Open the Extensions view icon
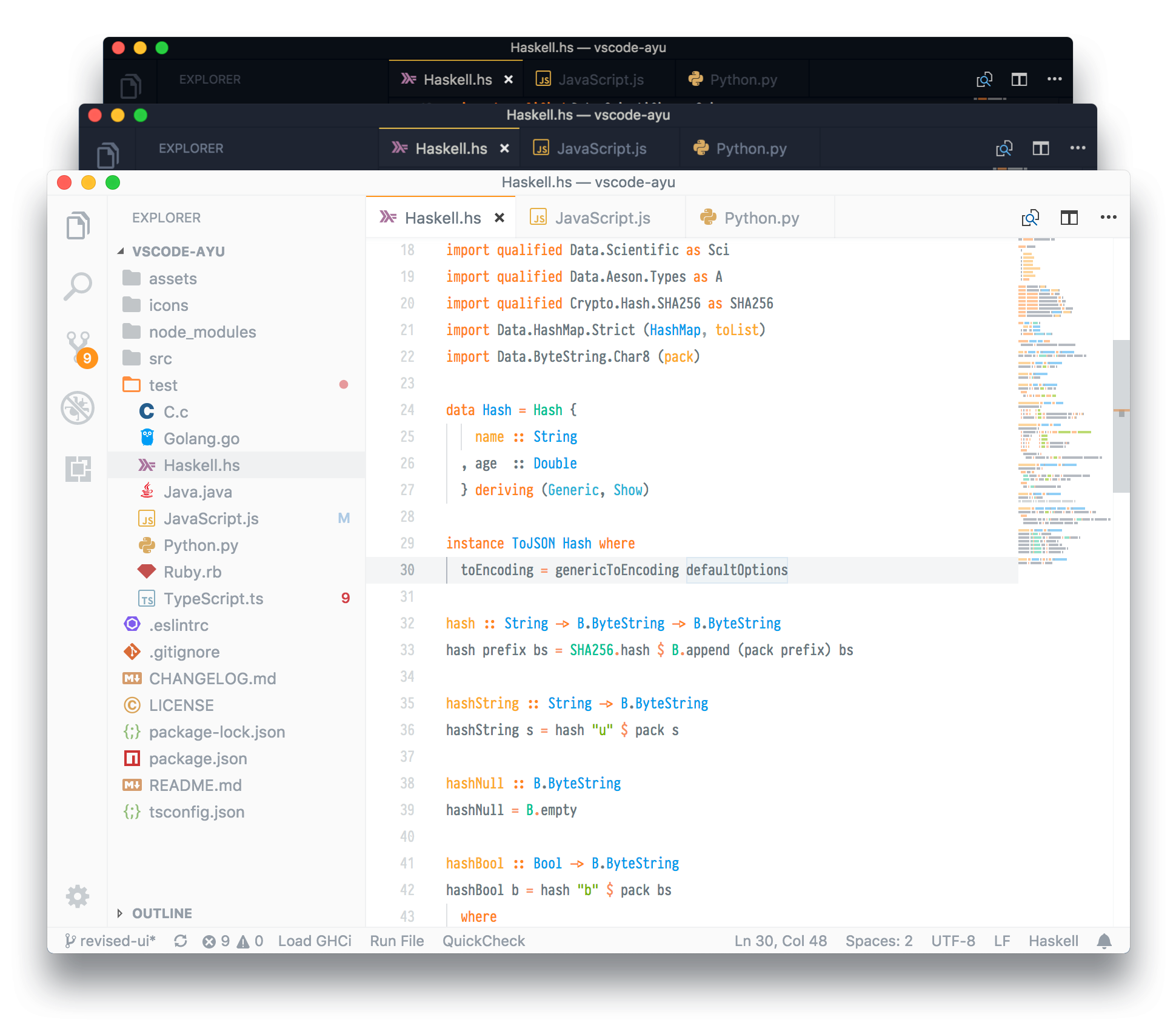 coord(78,468)
